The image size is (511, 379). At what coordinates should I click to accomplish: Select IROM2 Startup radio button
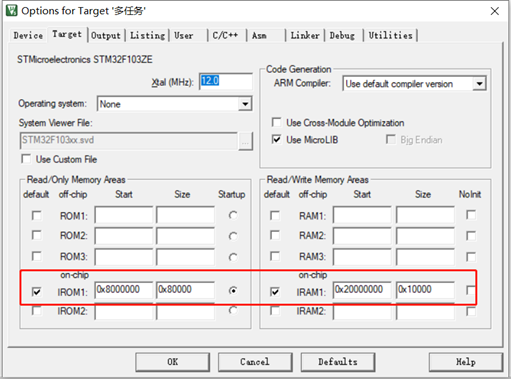pyautogui.click(x=233, y=310)
